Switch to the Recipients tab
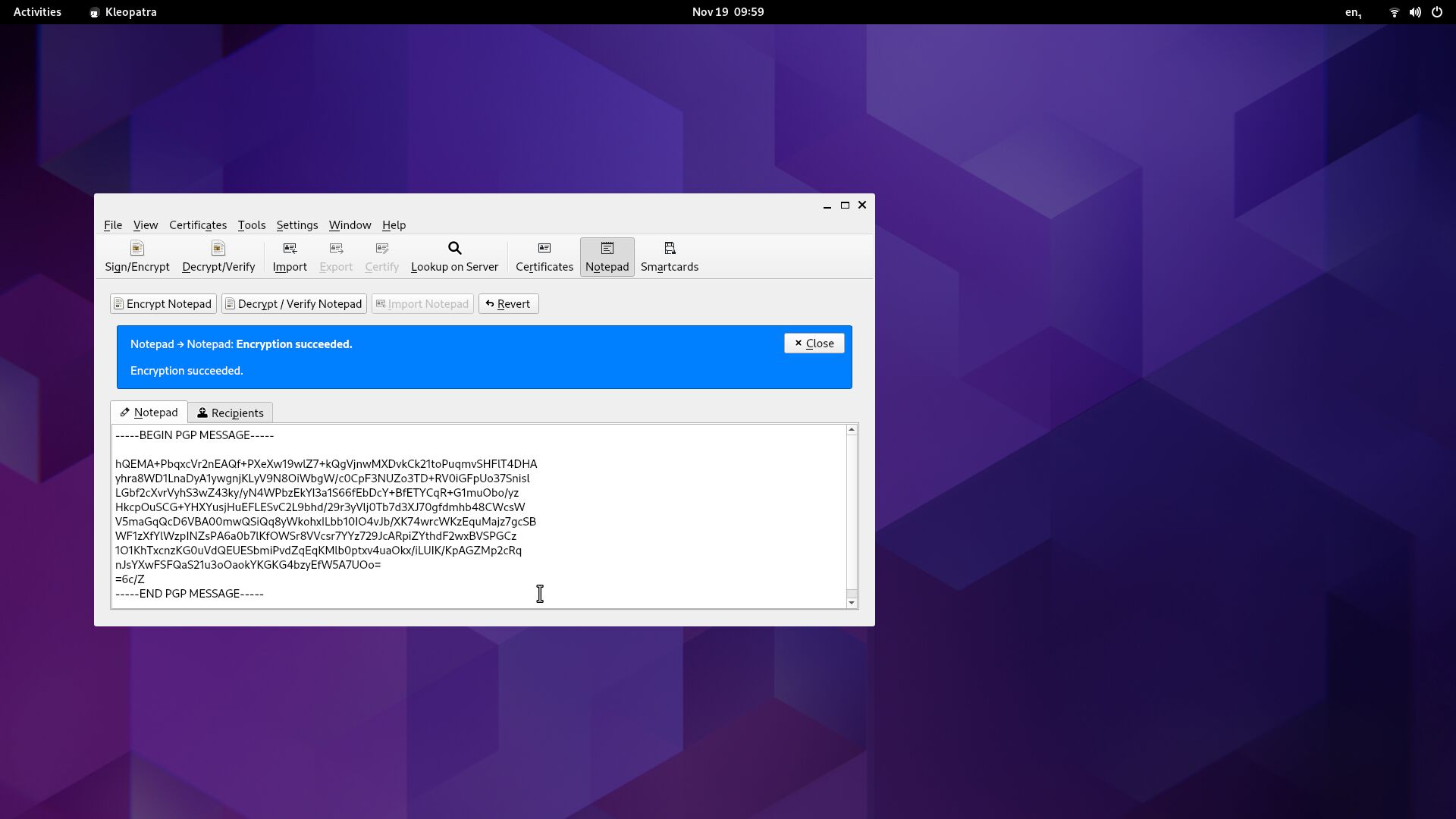1456x819 pixels. tap(231, 413)
